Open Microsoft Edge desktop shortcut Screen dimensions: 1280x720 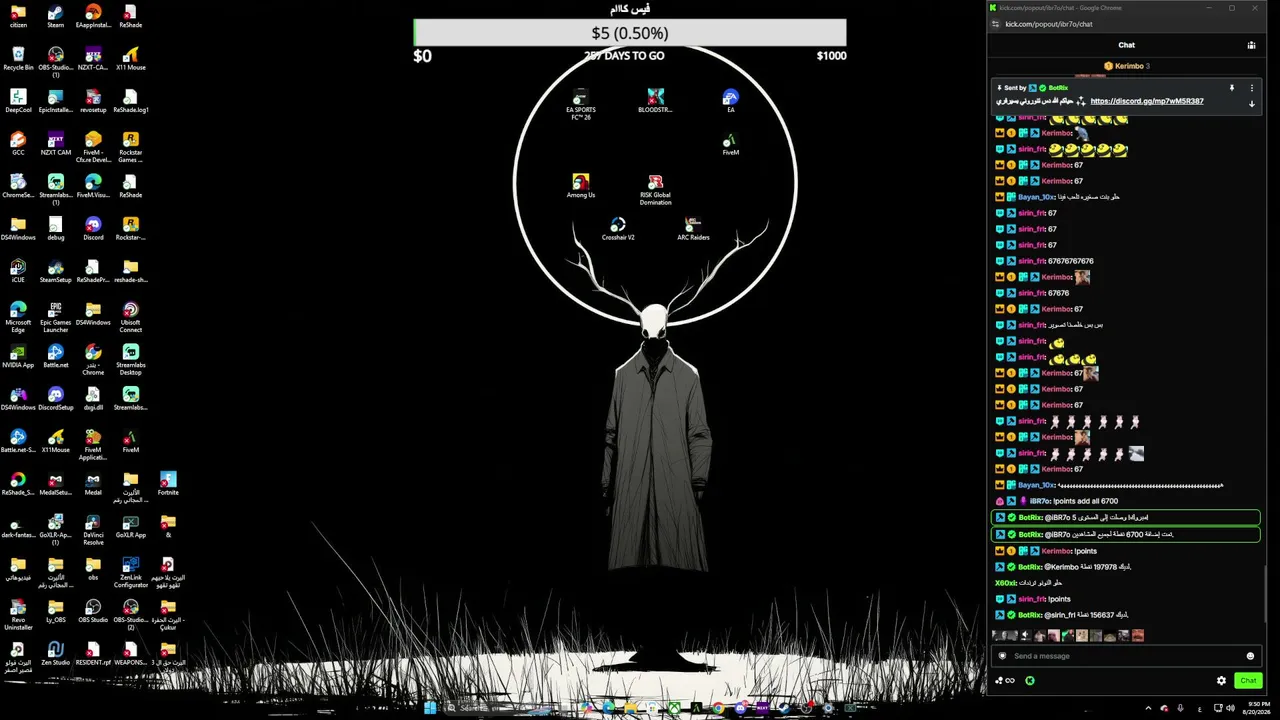(x=18, y=317)
